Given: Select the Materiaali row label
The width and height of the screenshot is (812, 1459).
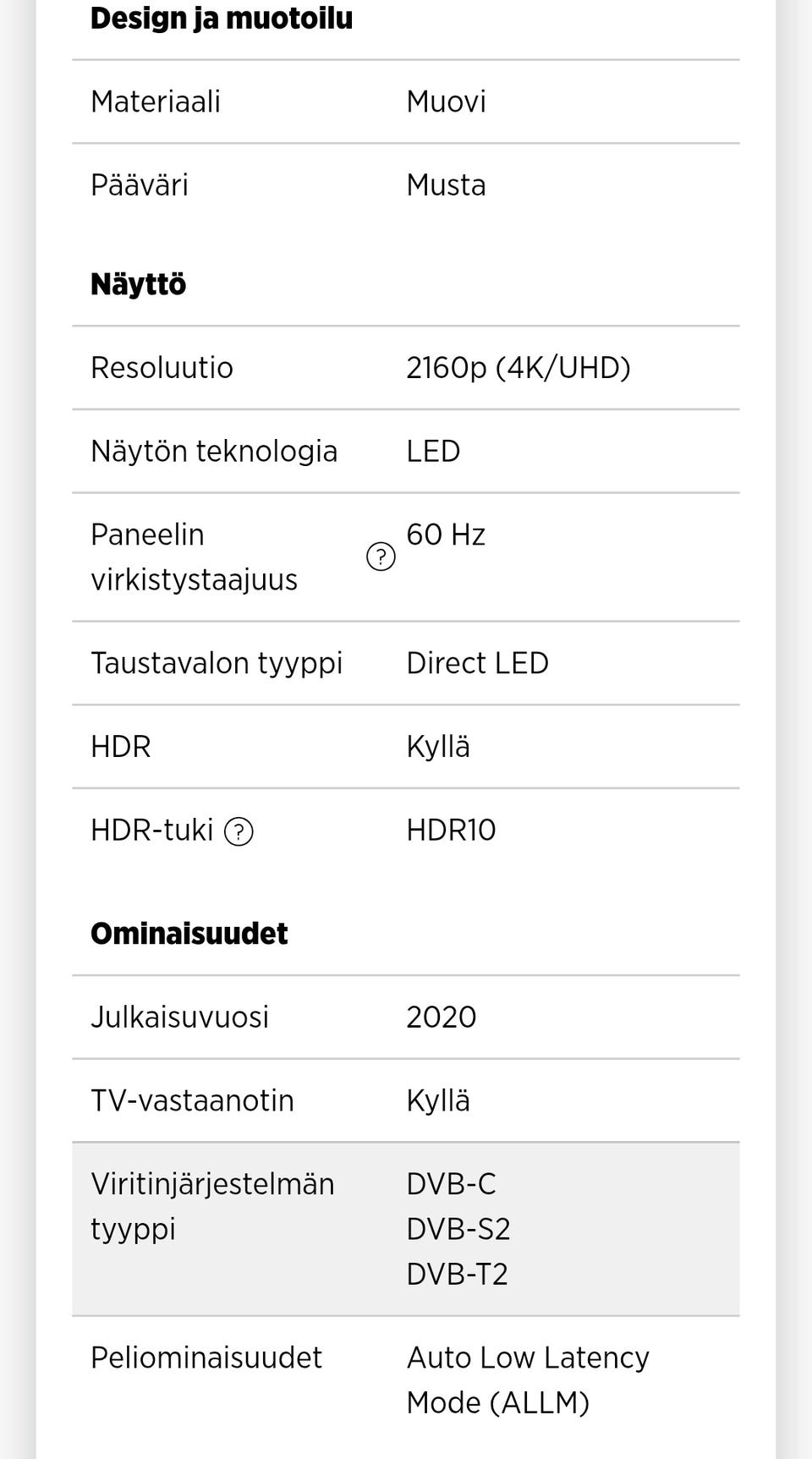Looking at the screenshot, I should point(156,101).
